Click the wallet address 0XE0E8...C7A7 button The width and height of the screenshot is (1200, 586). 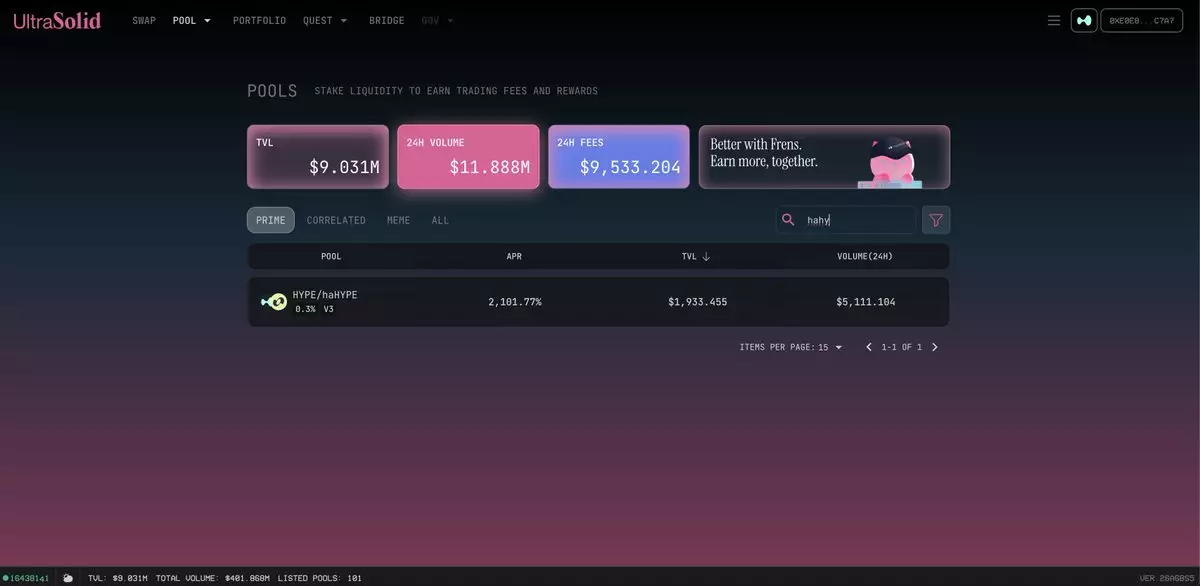click(x=1141, y=20)
